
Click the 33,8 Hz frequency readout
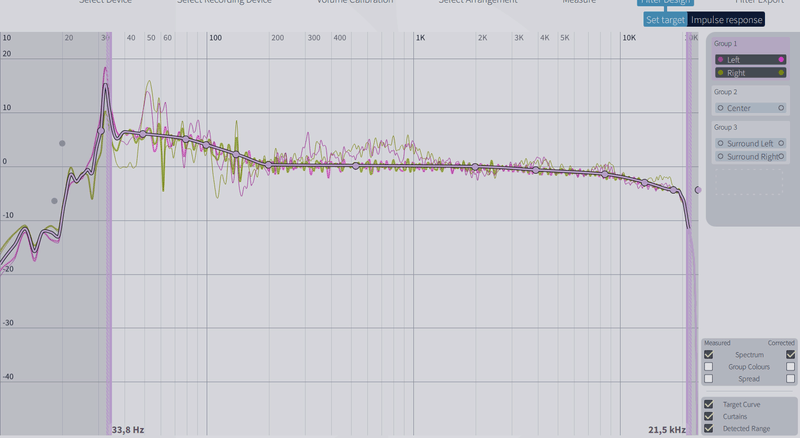coord(128,430)
